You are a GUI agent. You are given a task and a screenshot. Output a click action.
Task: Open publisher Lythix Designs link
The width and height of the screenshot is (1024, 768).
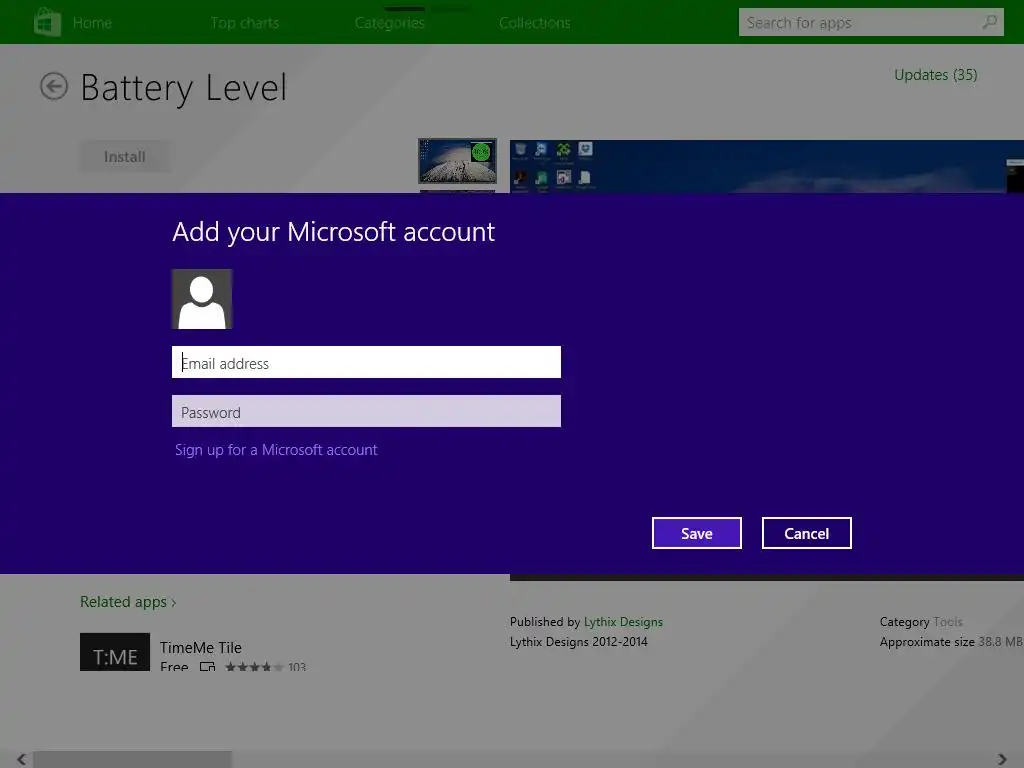coord(623,622)
